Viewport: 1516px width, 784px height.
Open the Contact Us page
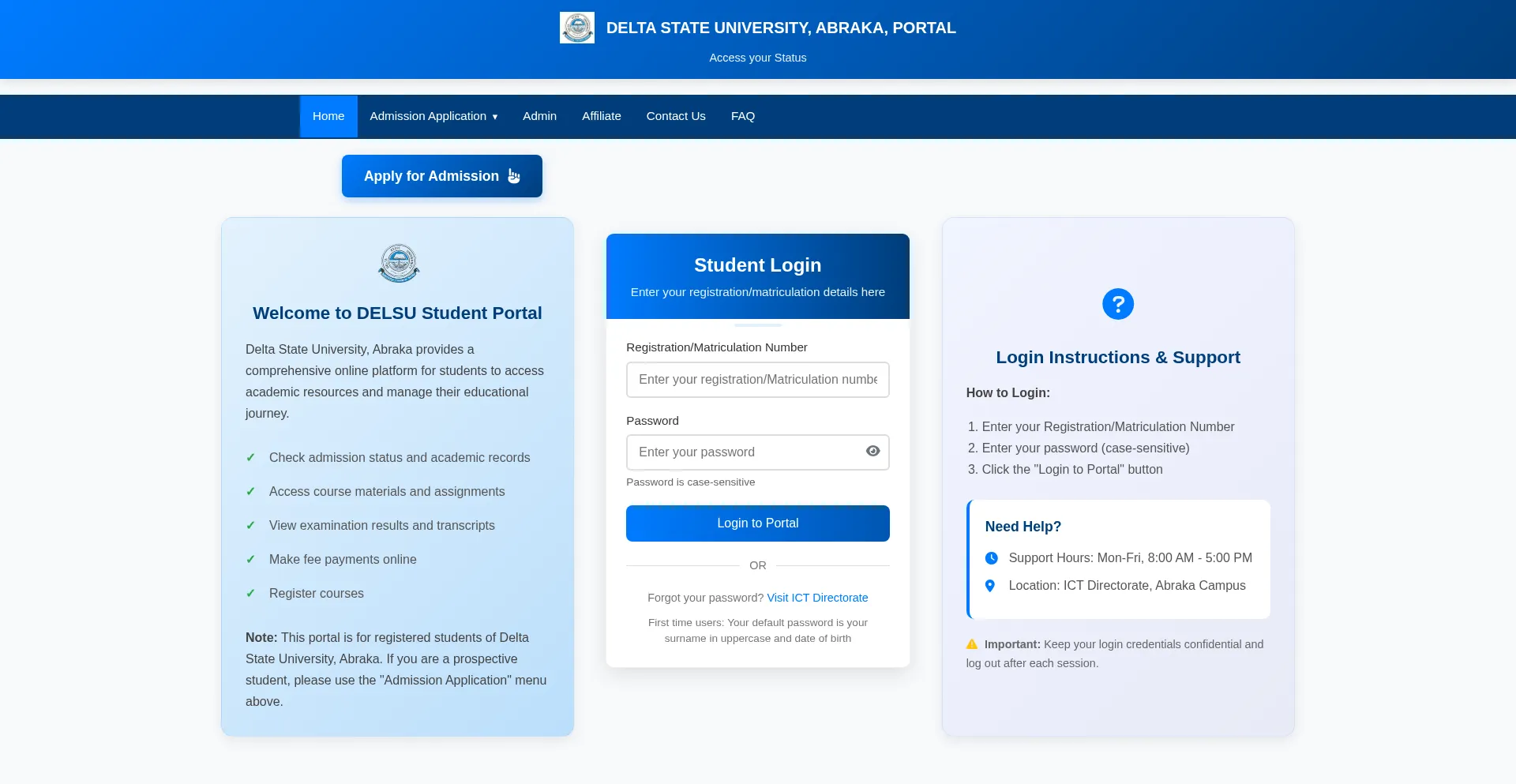click(x=676, y=116)
